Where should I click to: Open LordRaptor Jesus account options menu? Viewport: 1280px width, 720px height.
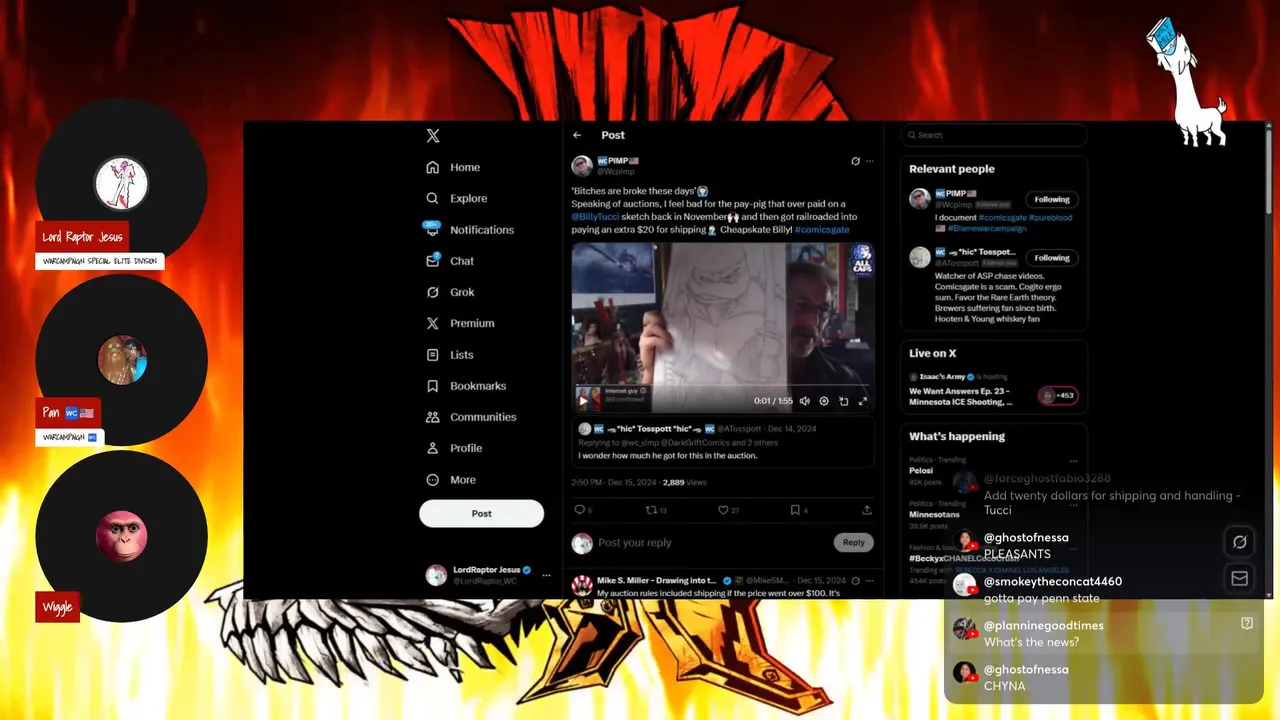(546, 575)
